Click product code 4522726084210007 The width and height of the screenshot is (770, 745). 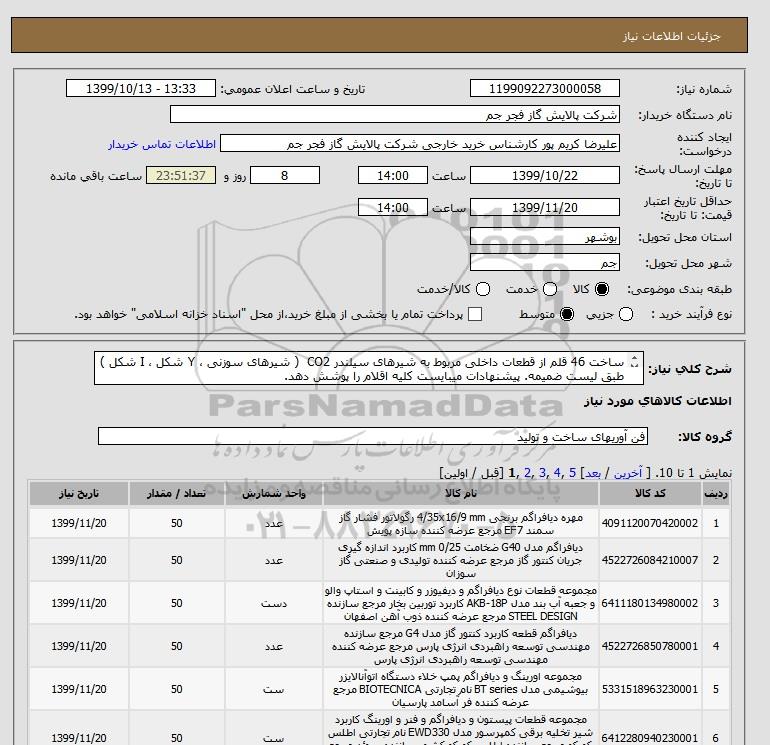(650, 560)
